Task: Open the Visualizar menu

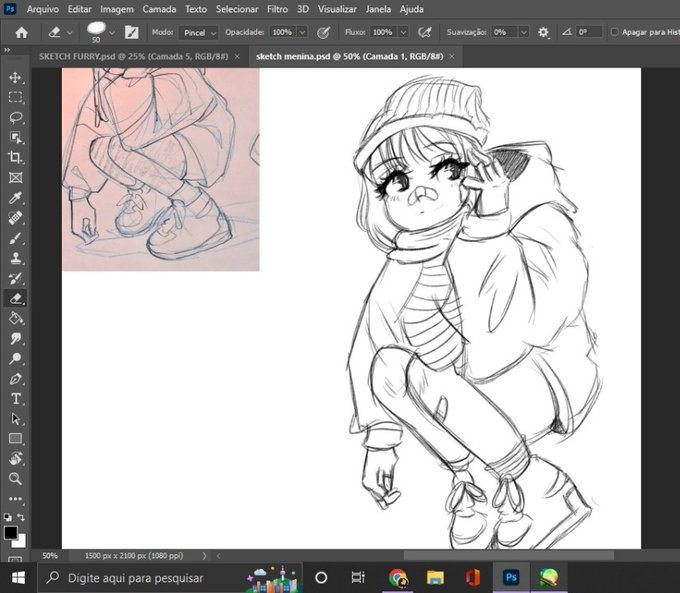Action: pos(337,9)
